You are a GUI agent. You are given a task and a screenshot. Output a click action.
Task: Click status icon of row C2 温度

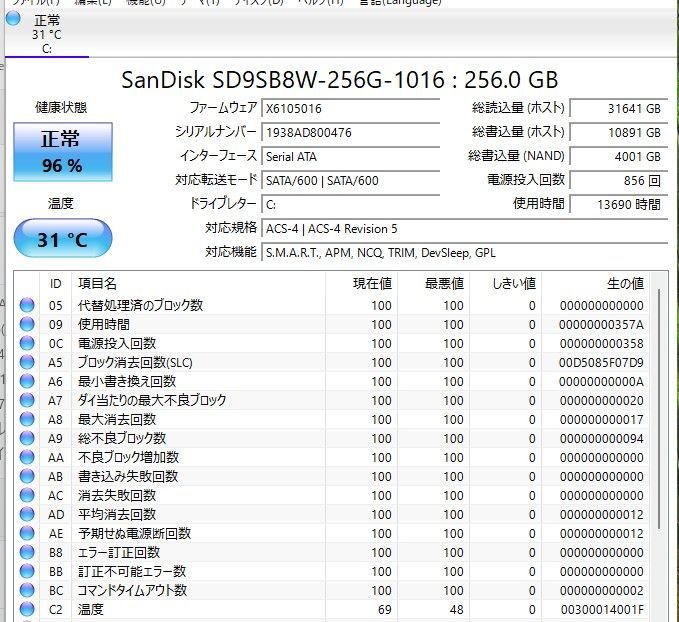coord(27,609)
